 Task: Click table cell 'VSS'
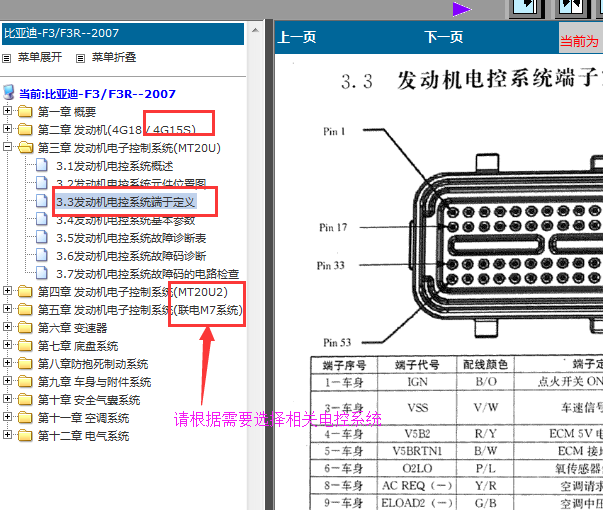pos(418,407)
